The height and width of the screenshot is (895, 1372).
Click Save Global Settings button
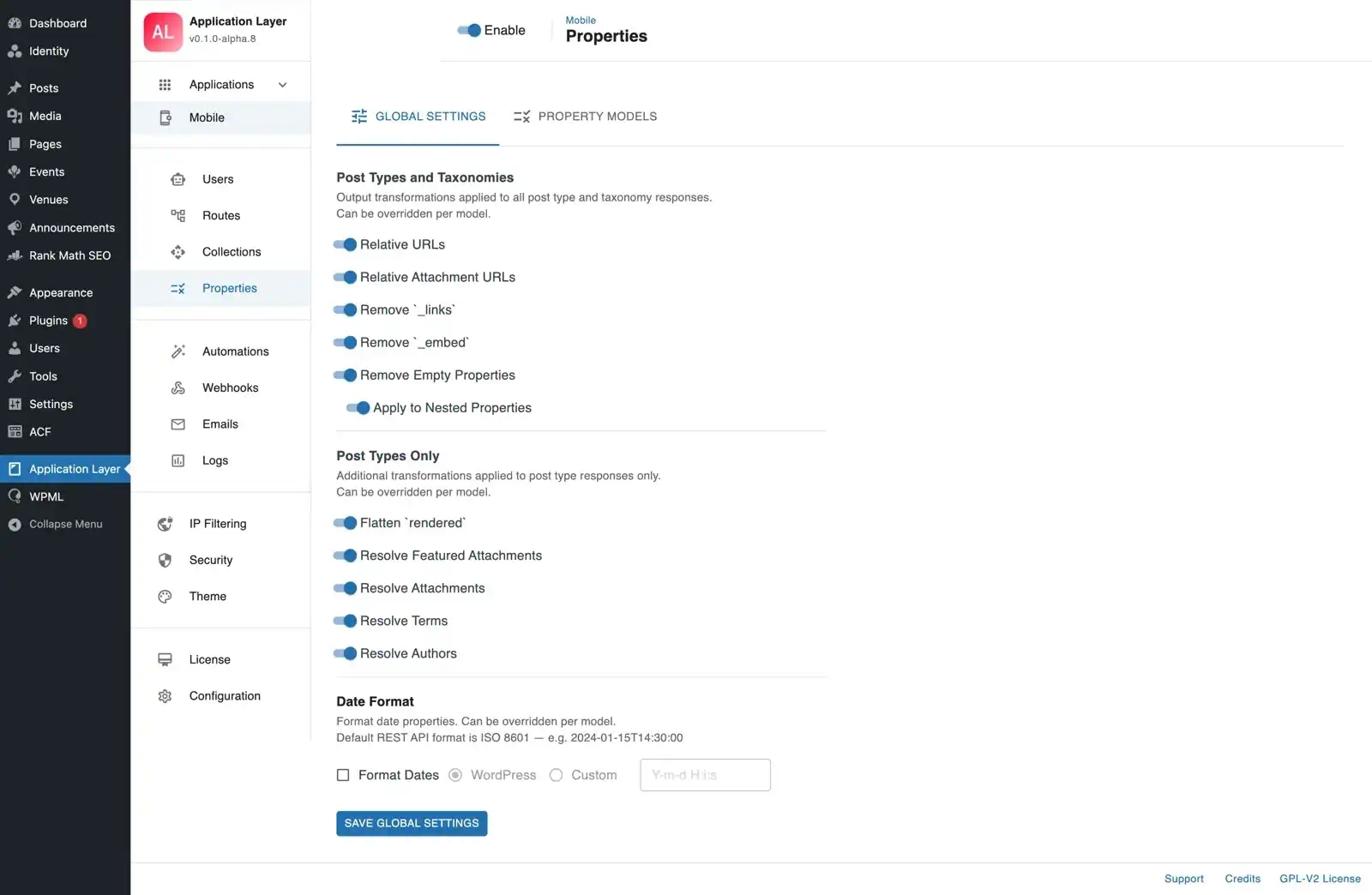pos(412,824)
